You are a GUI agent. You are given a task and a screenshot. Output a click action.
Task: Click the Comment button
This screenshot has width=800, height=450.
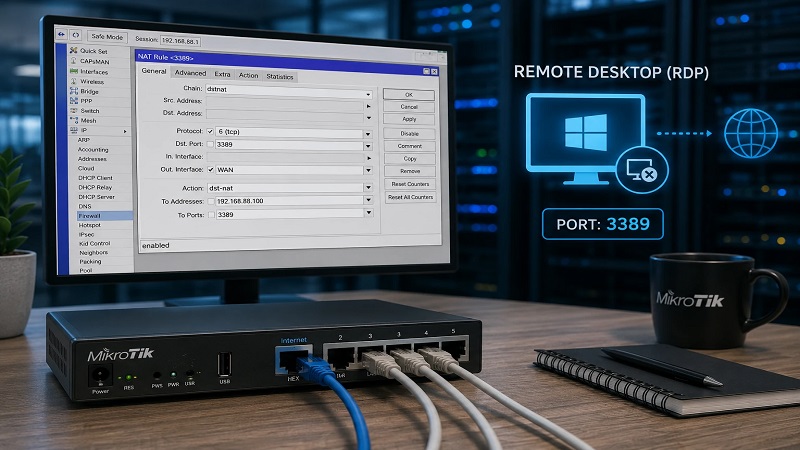click(410, 146)
